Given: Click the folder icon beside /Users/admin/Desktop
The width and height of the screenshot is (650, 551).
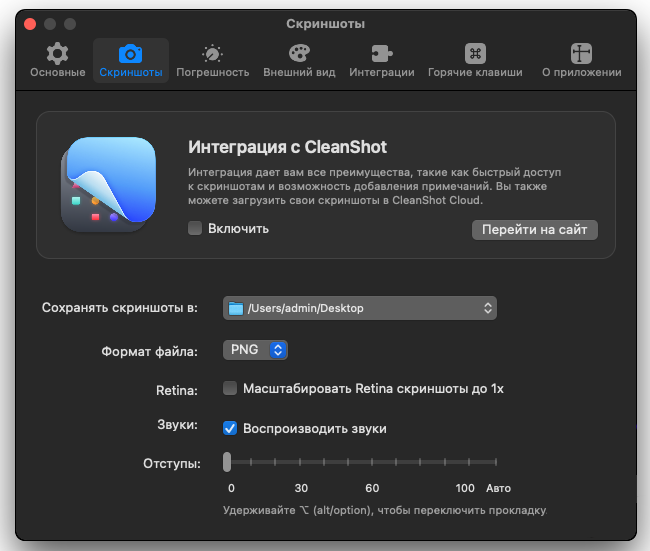Looking at the screenshot, I should [x=236, y=308].
